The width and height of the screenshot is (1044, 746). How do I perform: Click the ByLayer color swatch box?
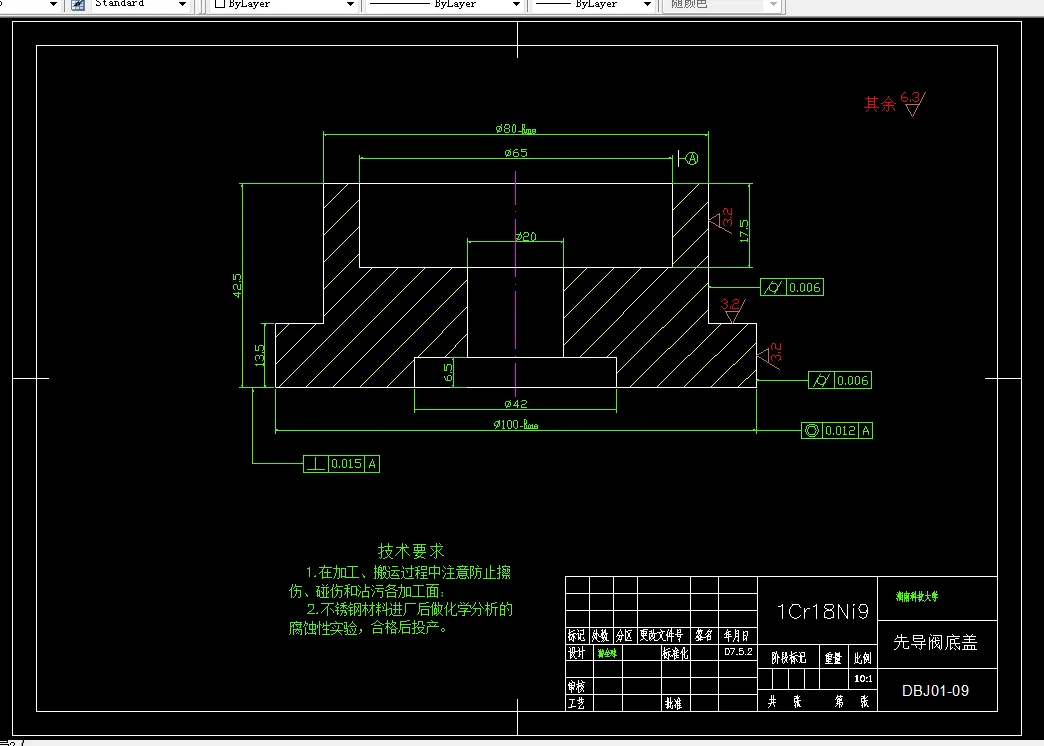click(x=220, y=4)
